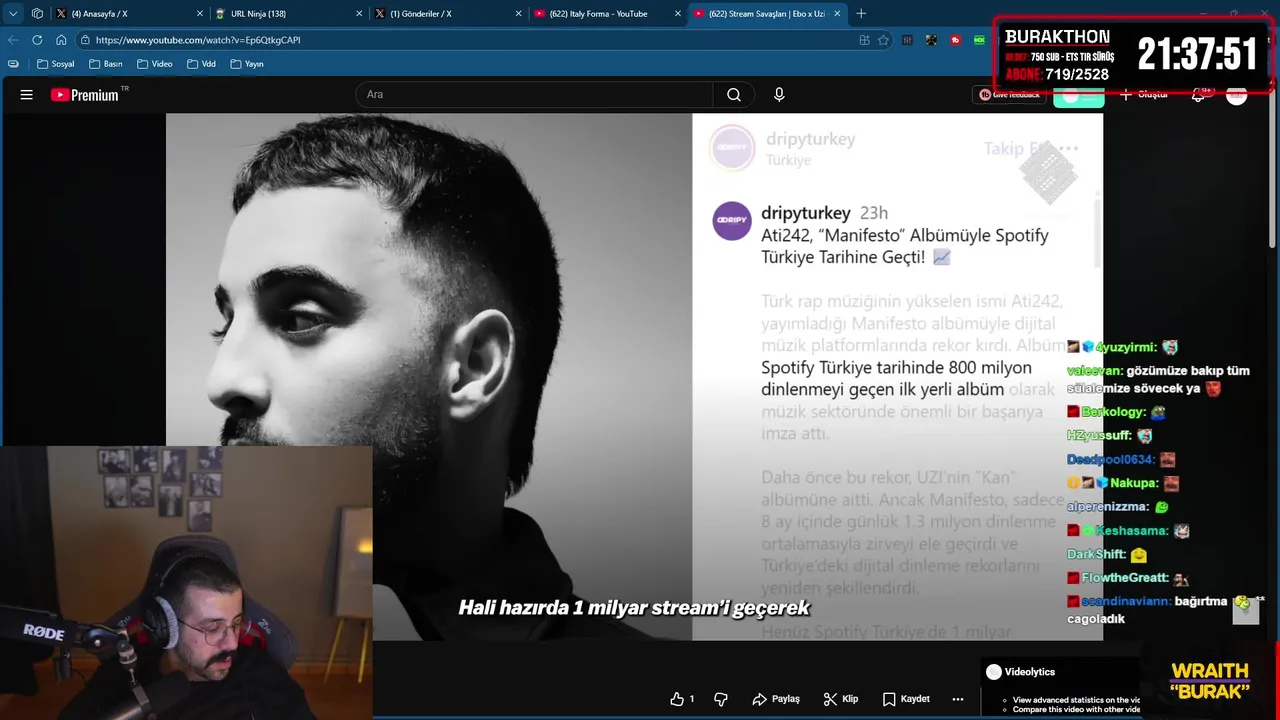Close the URL Ninja tab
This screenshot has height=720, width=1280.
pyautogui.click(x=359, y=14)
